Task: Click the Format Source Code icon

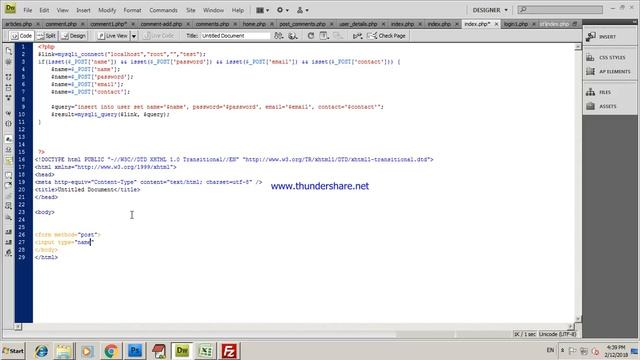Action: [9, 253]
